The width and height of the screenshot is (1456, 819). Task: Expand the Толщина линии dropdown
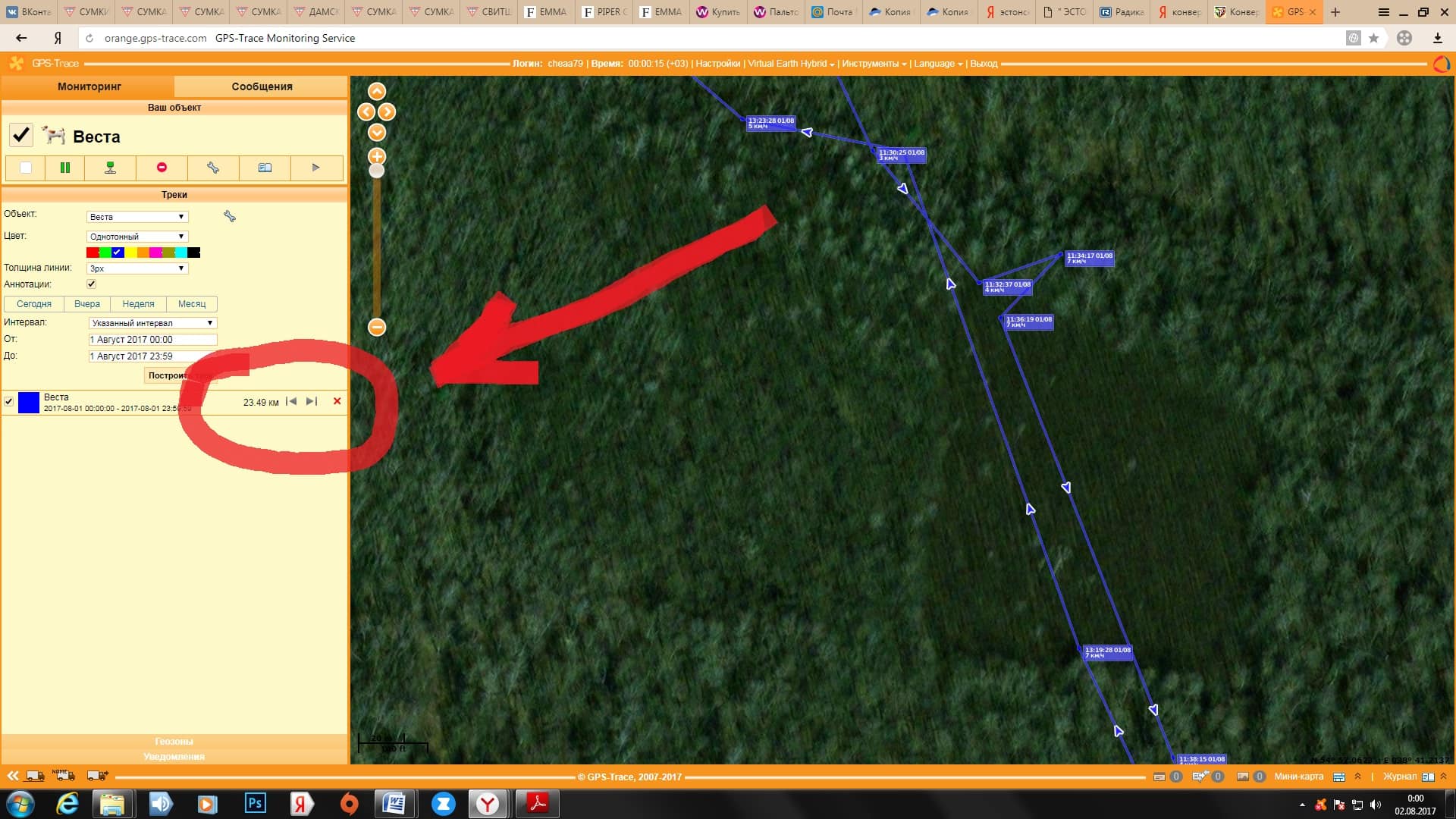pos(137,268)
